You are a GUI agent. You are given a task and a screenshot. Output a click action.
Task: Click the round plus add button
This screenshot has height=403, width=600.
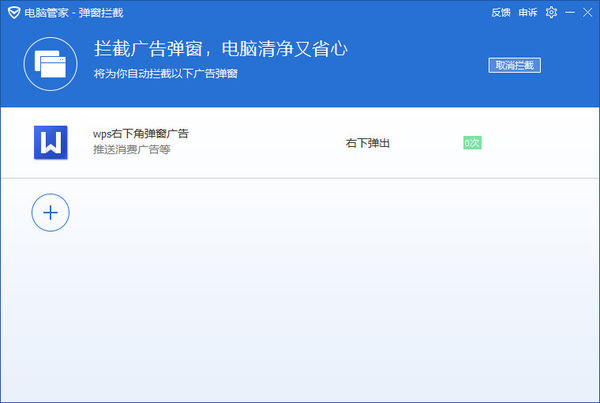50,212
